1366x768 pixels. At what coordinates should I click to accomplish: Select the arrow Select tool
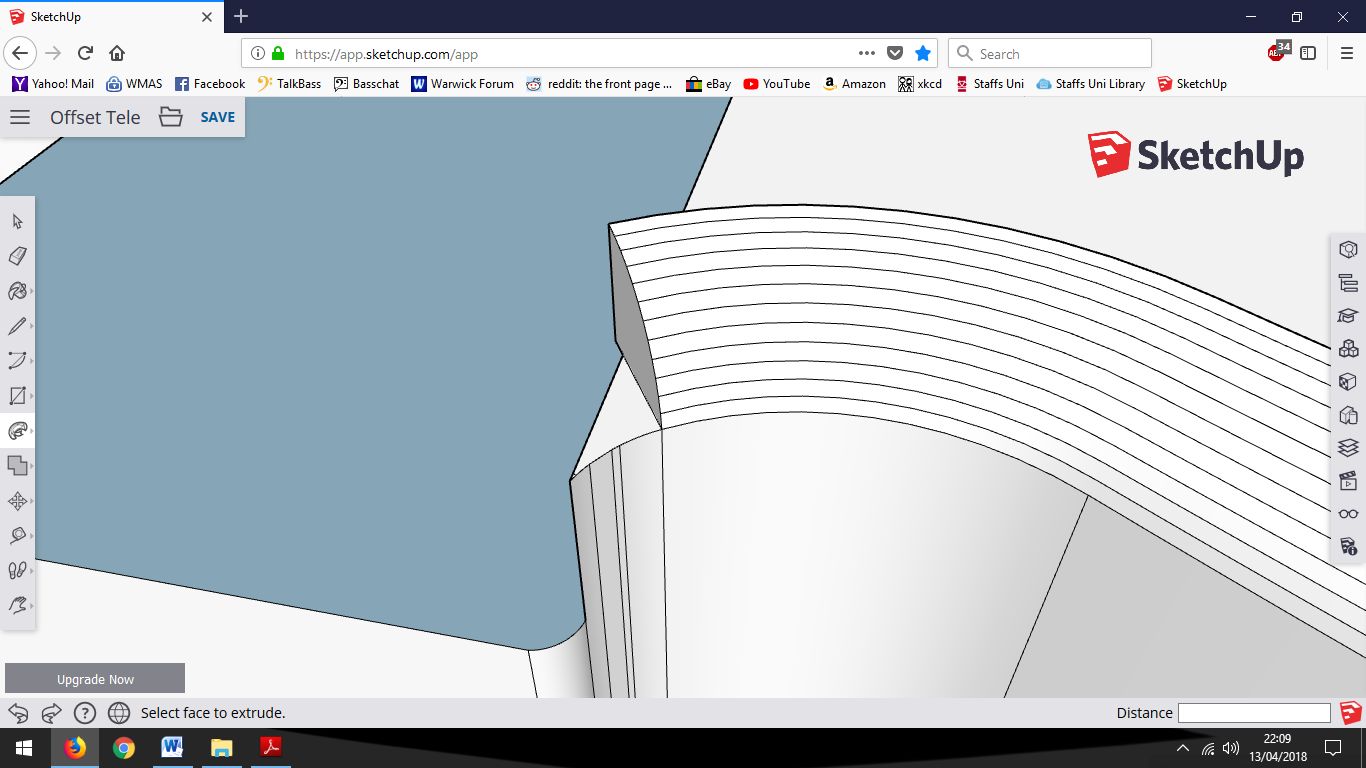coord(17,221)
